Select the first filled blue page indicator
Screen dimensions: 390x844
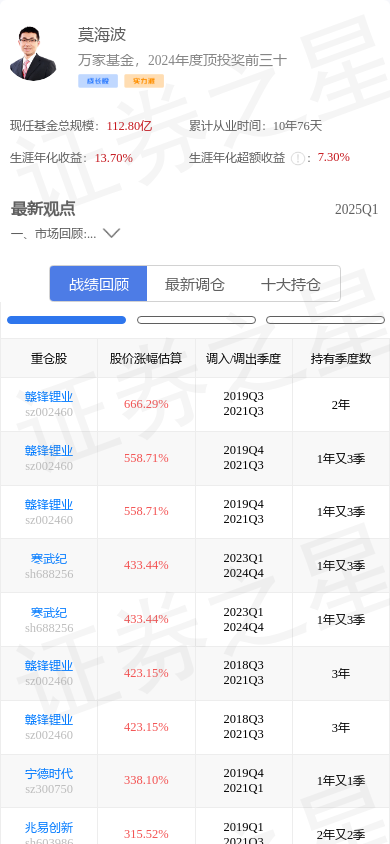pyautogui.click(x=66, y=320)
